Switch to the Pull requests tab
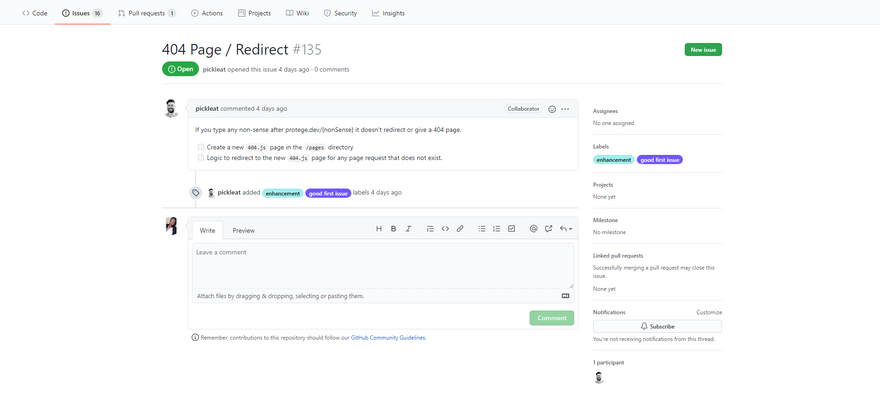 coord(146,13)
